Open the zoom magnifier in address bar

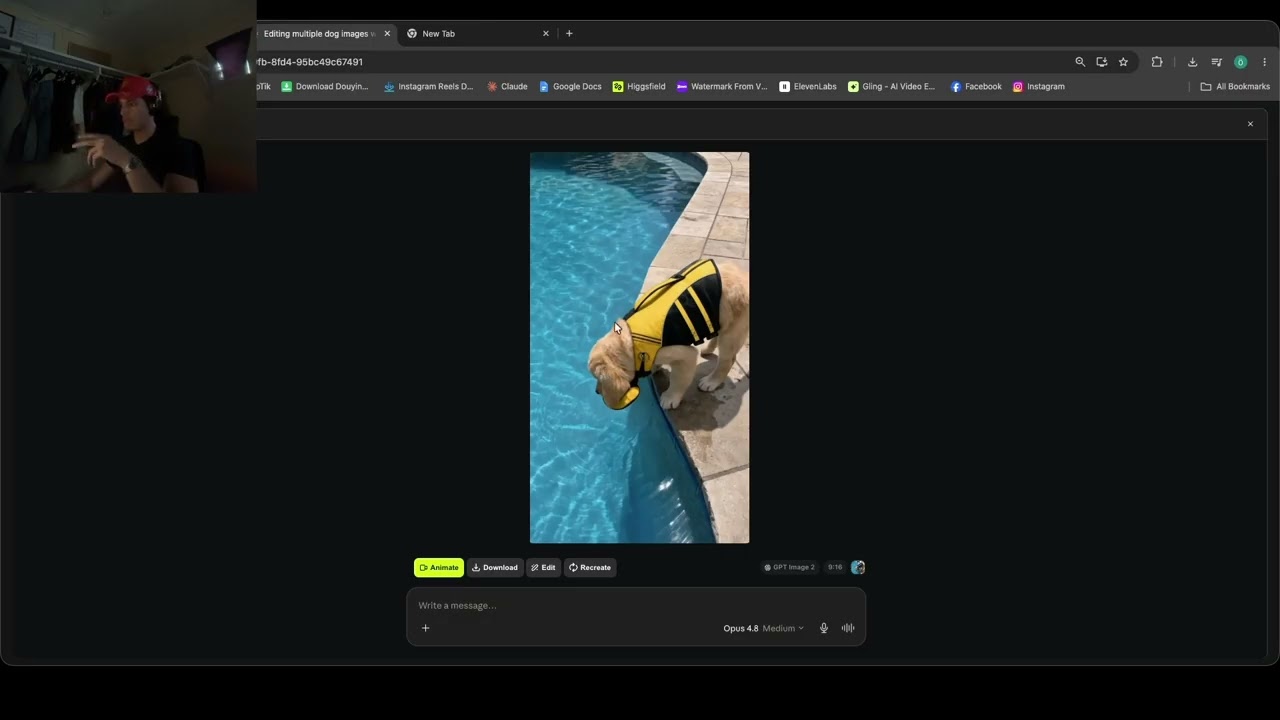point(1080,62)
